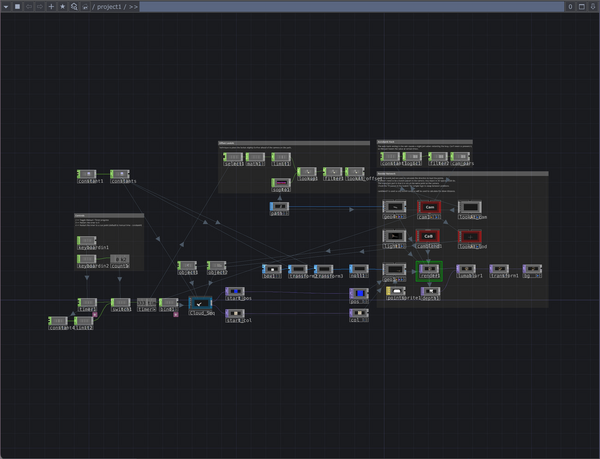Click the 0 indicator in the pane bar
The image size is (600, 459).
point(570,7)
